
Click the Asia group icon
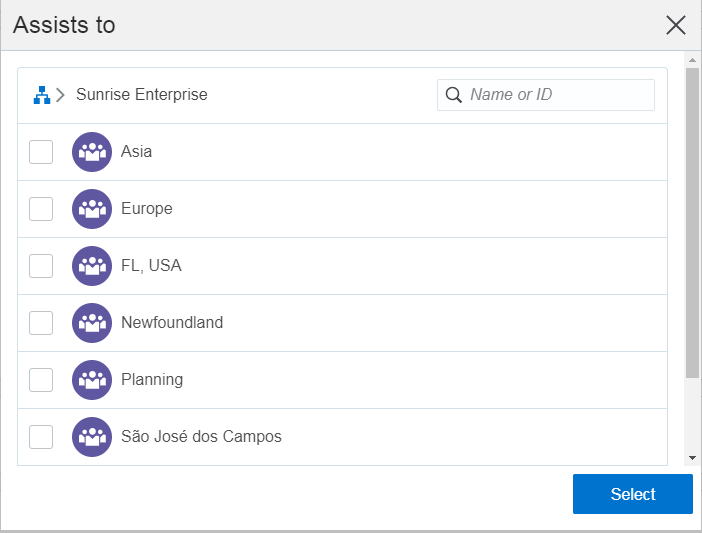coord(92,152)
